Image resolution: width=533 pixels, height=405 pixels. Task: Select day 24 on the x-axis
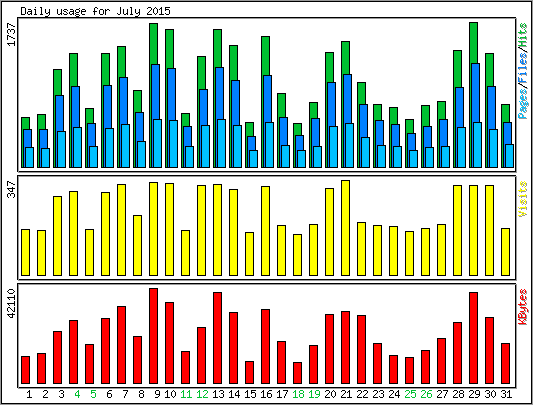[394, 394]
